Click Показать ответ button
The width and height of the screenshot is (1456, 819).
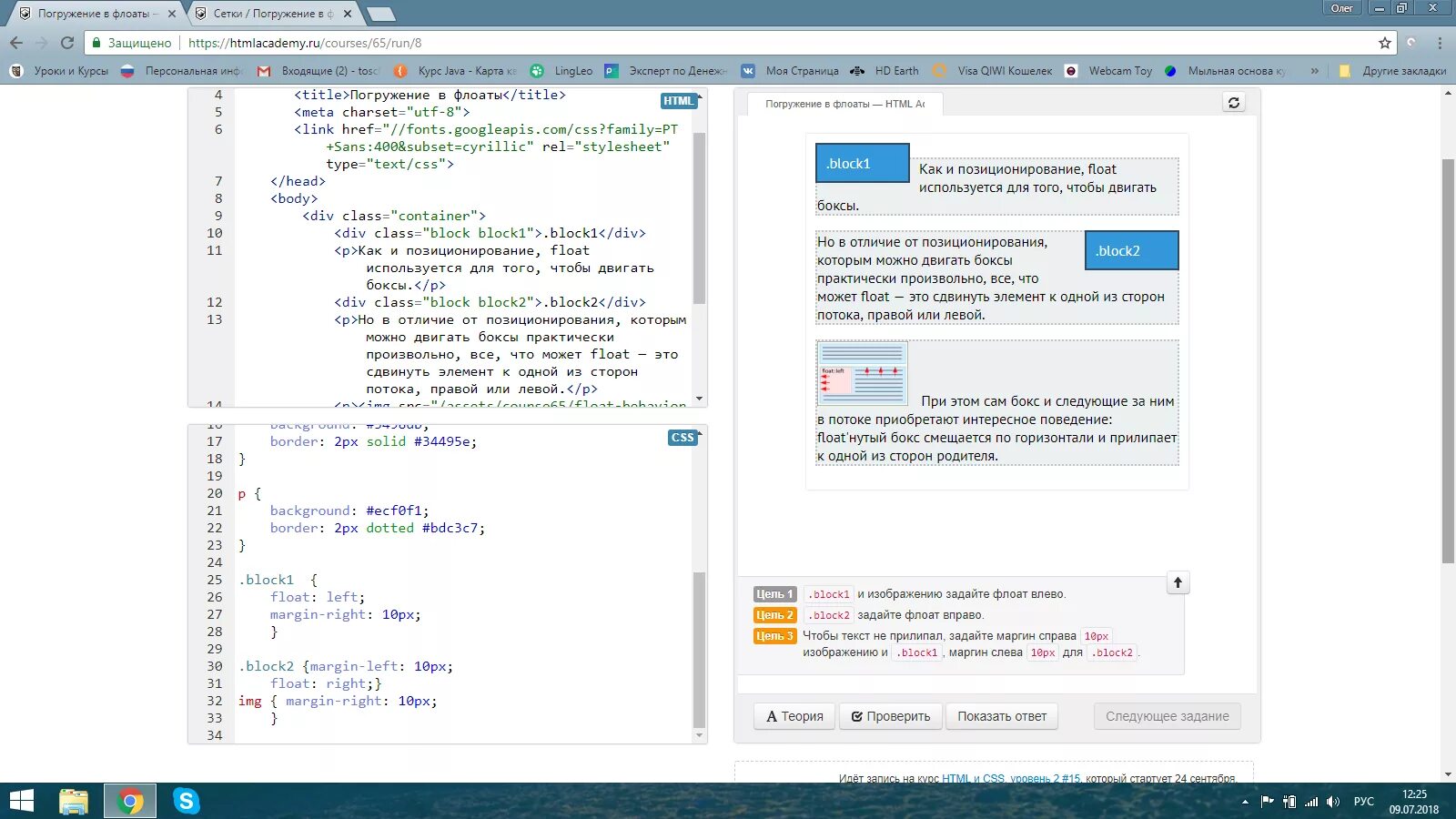(x=1002, y=716)
